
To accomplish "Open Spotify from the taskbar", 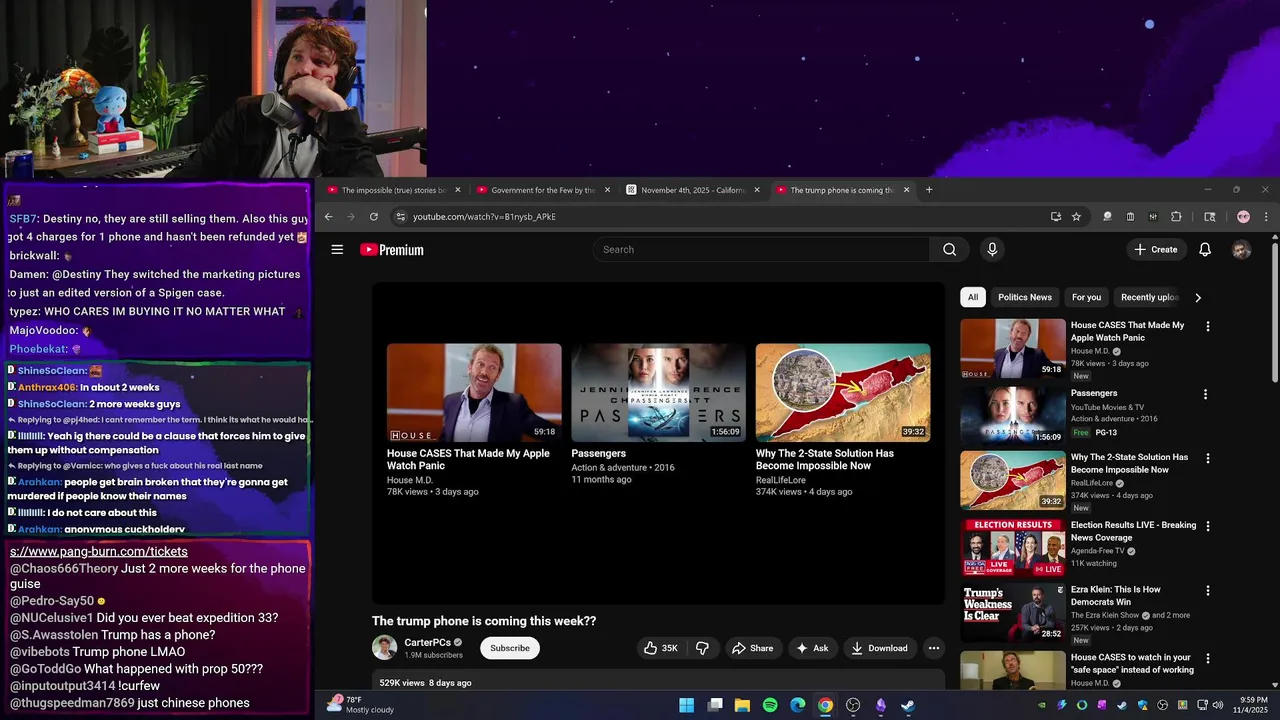I will [x=770, y=705].
